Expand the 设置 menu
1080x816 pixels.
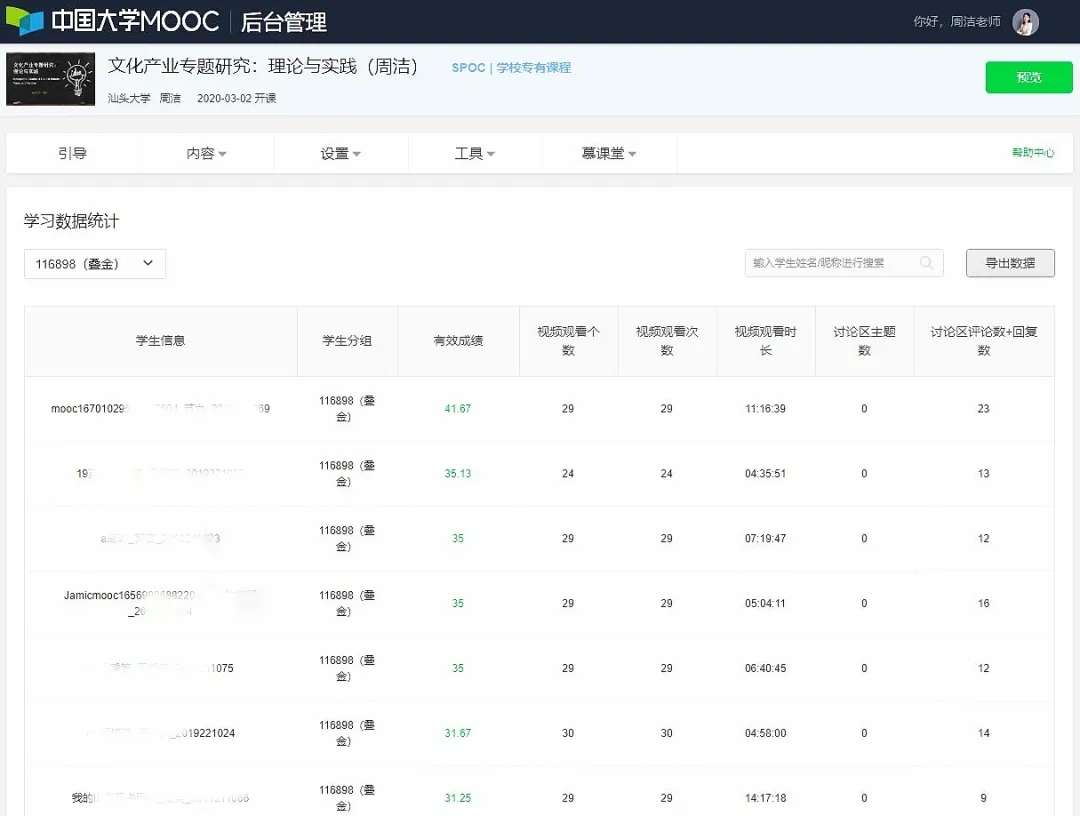(340, 154)
